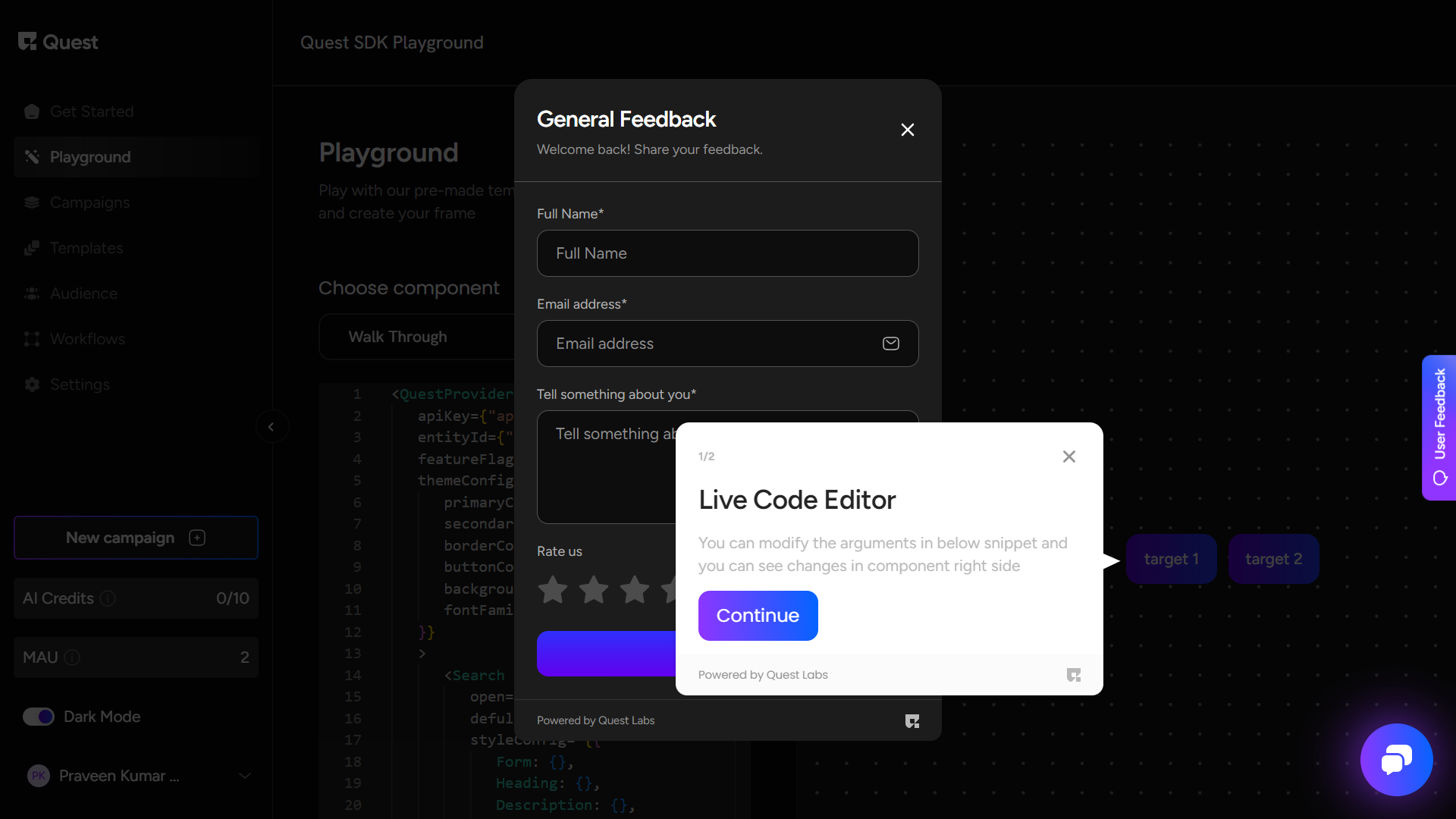Image resolution: width=1456 pixels, height=819 pixels.
Task: Close the Live Code Editor tooltip
Action: click(1069, 457)
